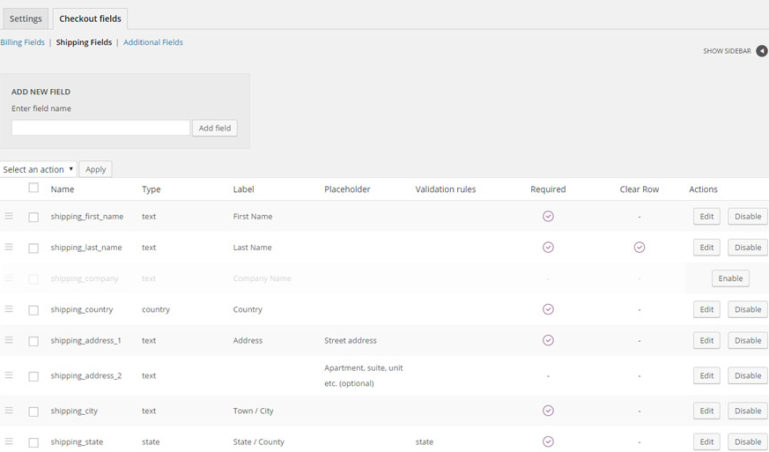This screenshot has height=452, width=769.
Task: Click drag handle icon for shipping_country row
Action: (x=9, y=309)
